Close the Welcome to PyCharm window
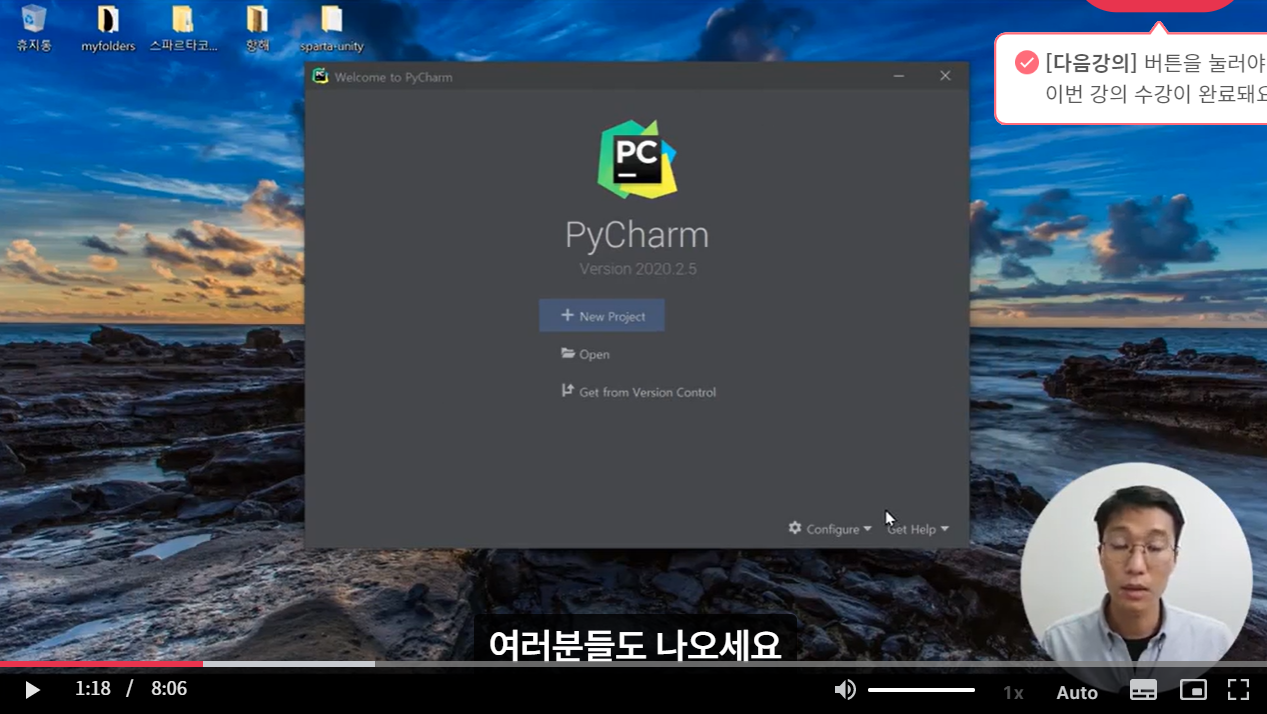Screen dimensions: 1267x714 tap(945, 76)
